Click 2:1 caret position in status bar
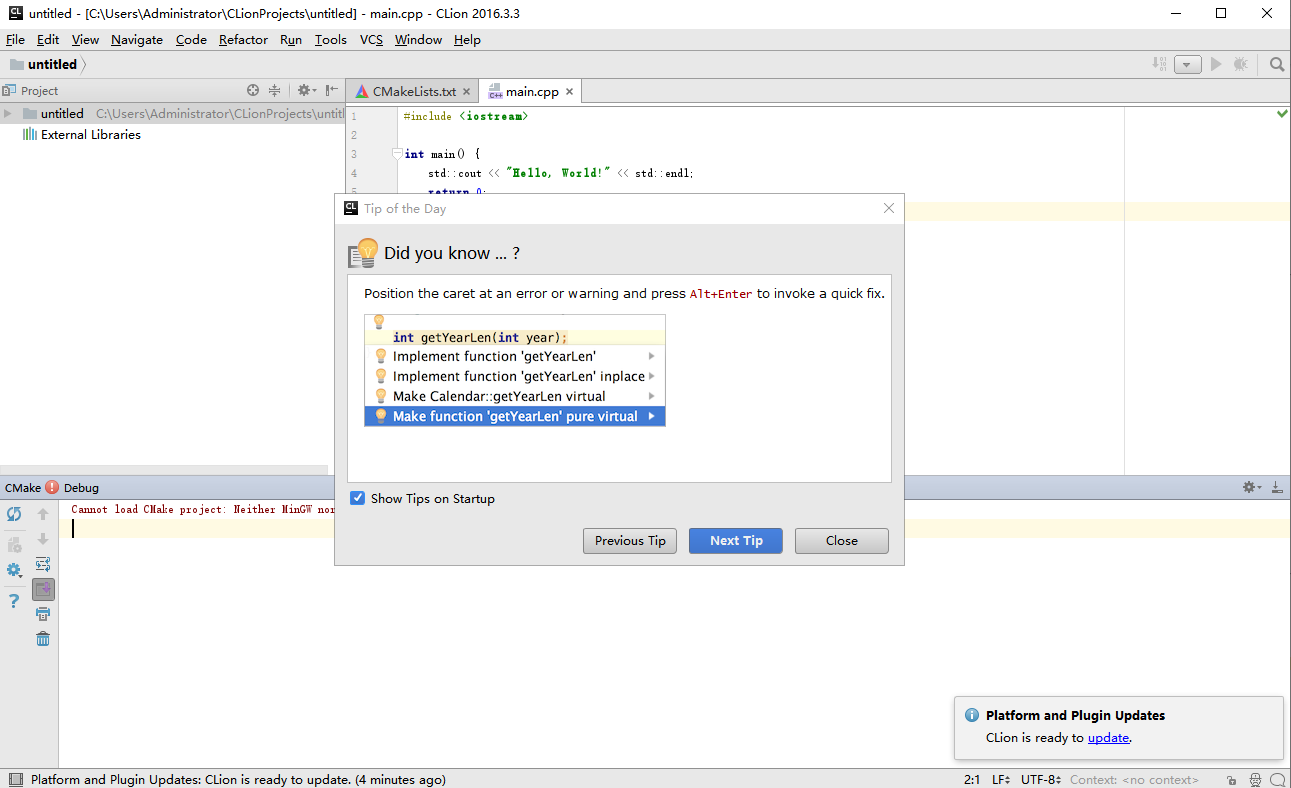Image resolution: width=1291 pixels, height=788 pixels. 972,779
